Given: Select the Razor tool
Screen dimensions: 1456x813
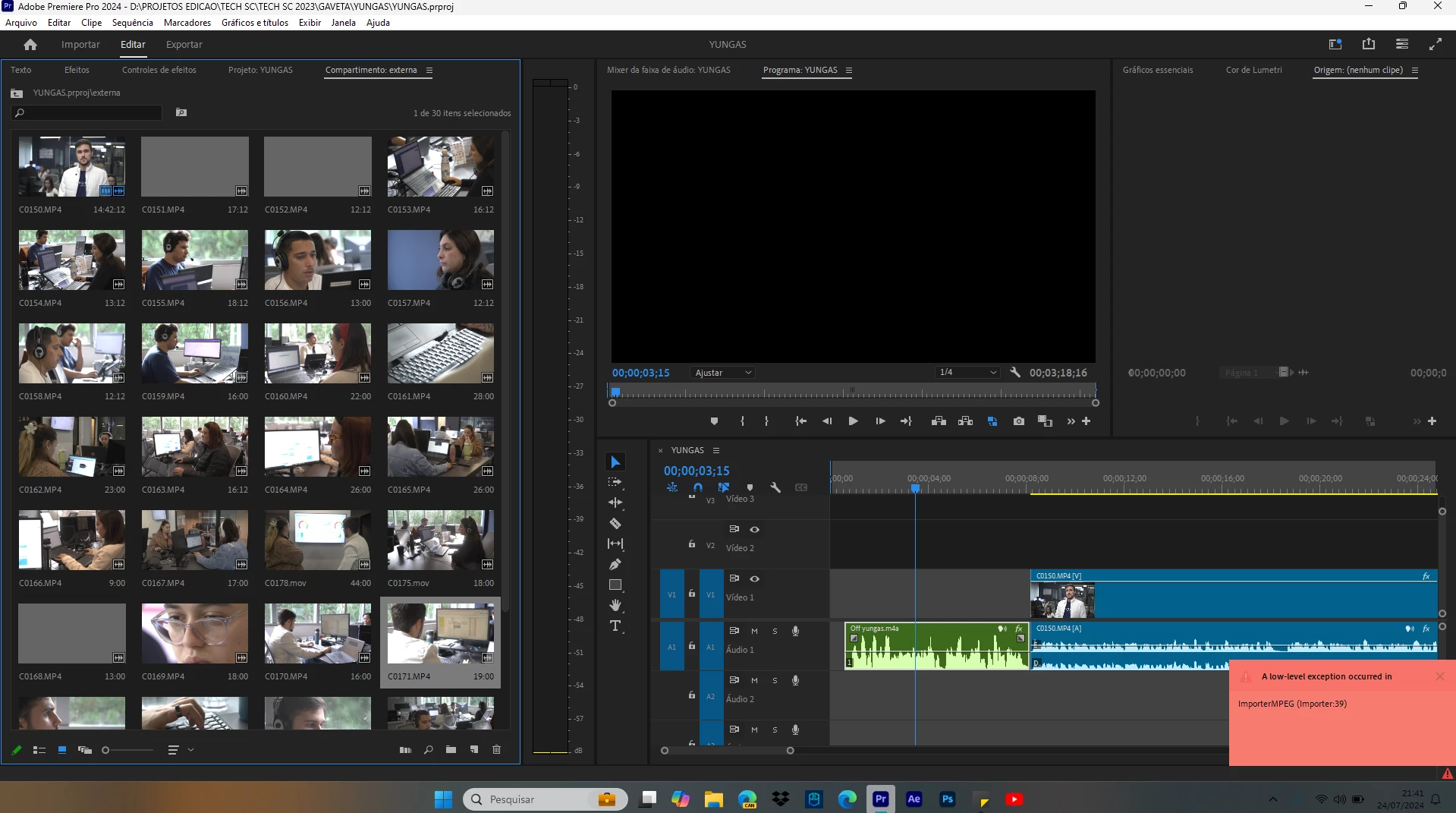Looking at the screenshot, I should click(615, 523).
